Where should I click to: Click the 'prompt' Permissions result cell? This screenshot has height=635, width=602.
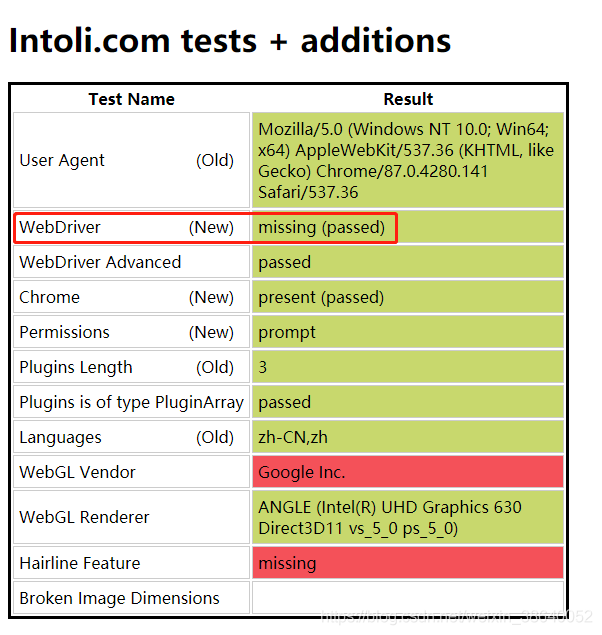click(408, 332)
